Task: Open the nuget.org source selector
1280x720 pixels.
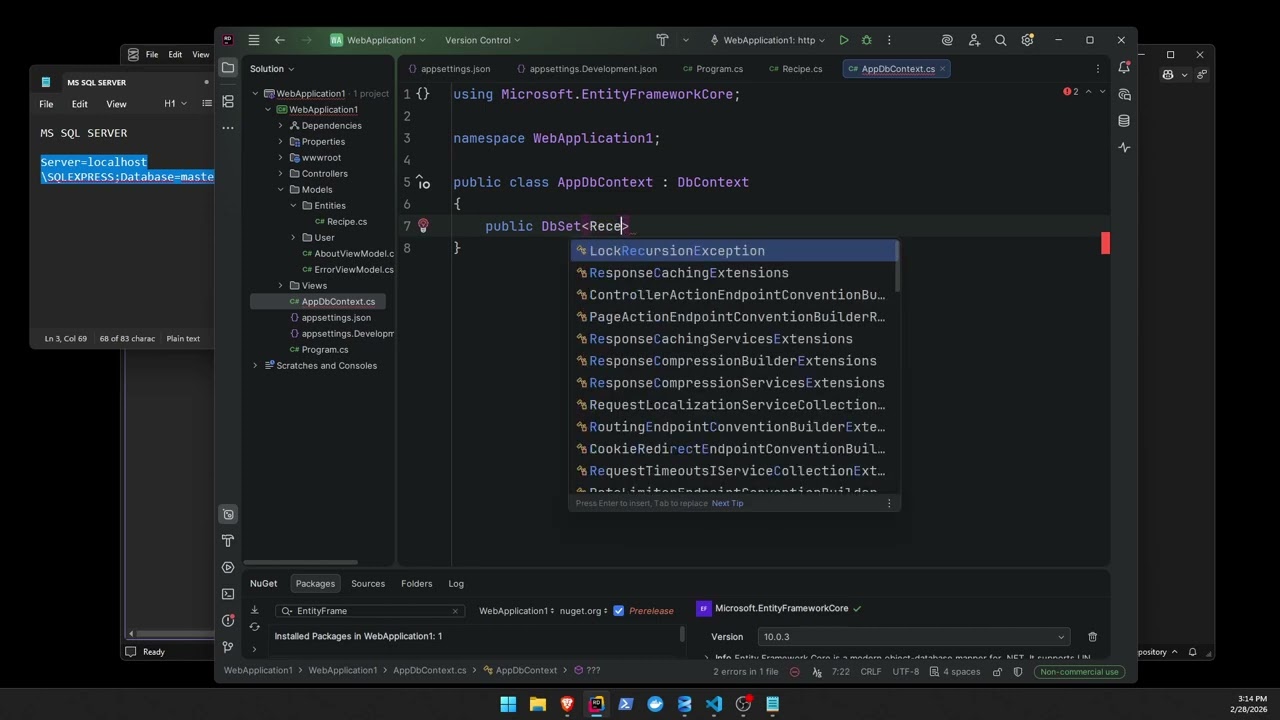Action: click(x=583, y=611)
